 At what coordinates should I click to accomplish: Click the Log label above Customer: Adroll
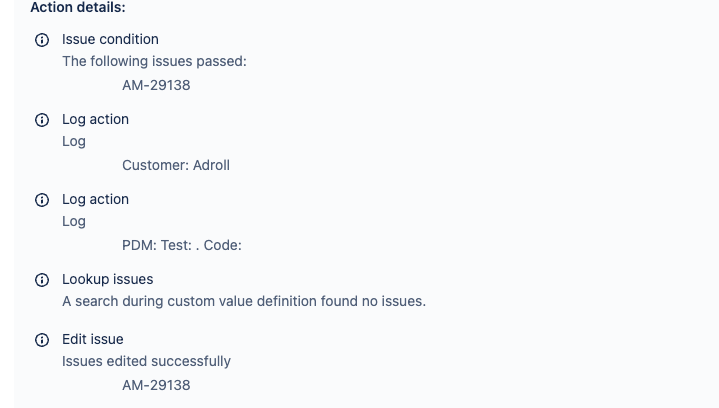[74, 141]
